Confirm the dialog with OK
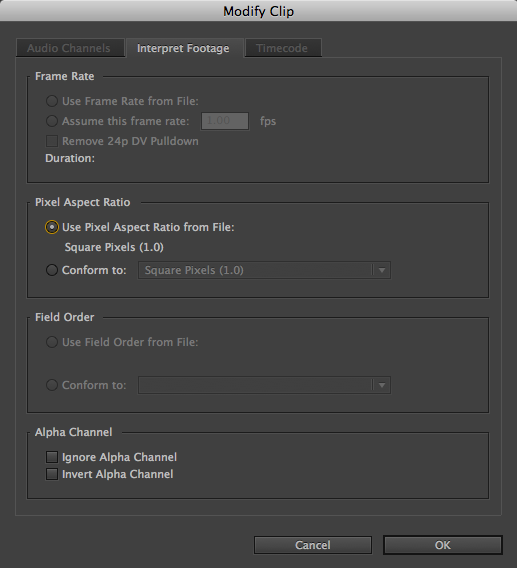517x568 pixels. [443, 545]
